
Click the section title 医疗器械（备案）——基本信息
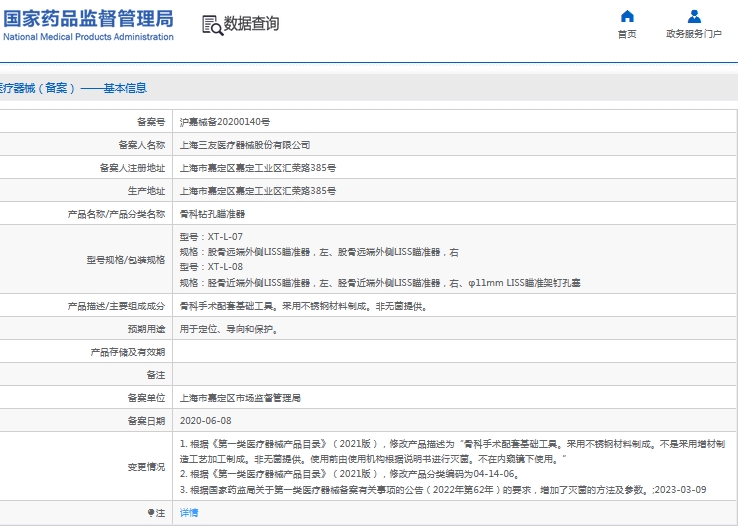[73, 88]
